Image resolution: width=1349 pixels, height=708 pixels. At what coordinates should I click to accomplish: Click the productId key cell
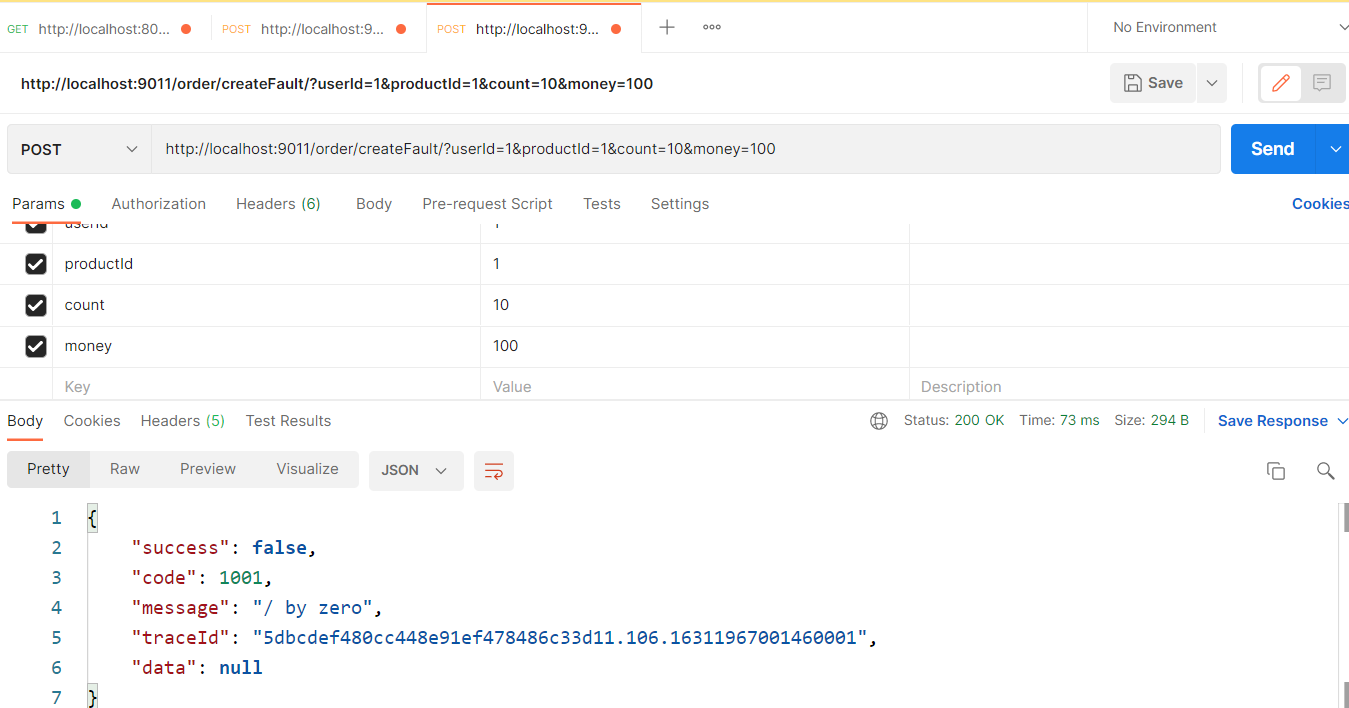[x=266, y=264]
